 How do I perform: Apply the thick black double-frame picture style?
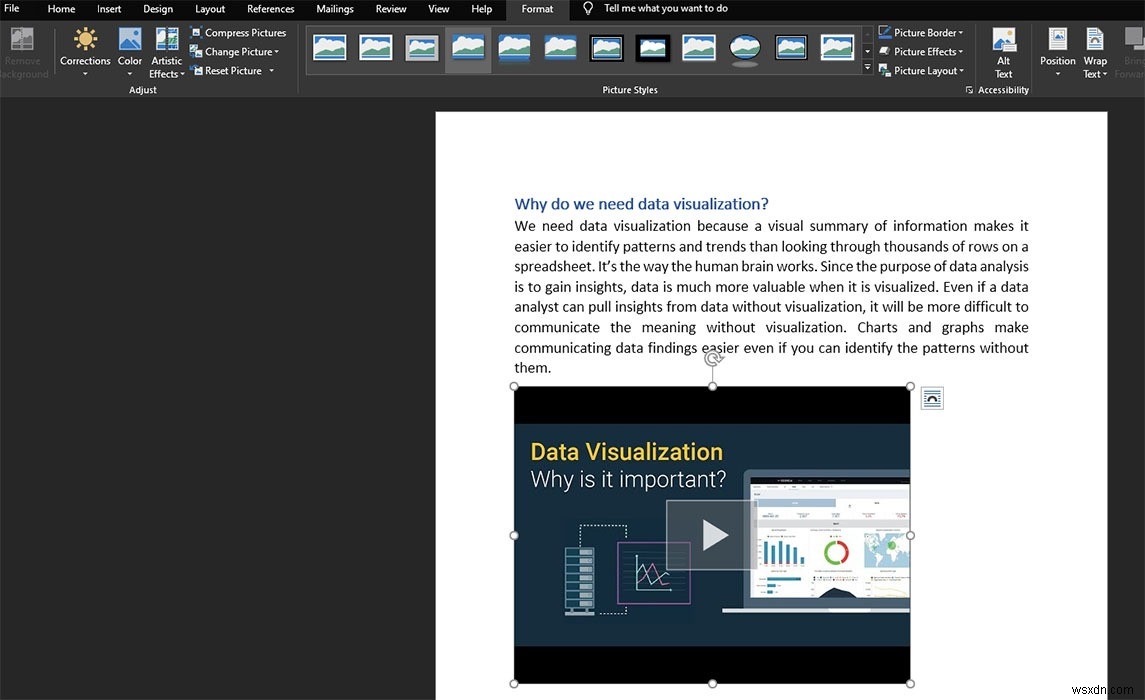point(606,47)
